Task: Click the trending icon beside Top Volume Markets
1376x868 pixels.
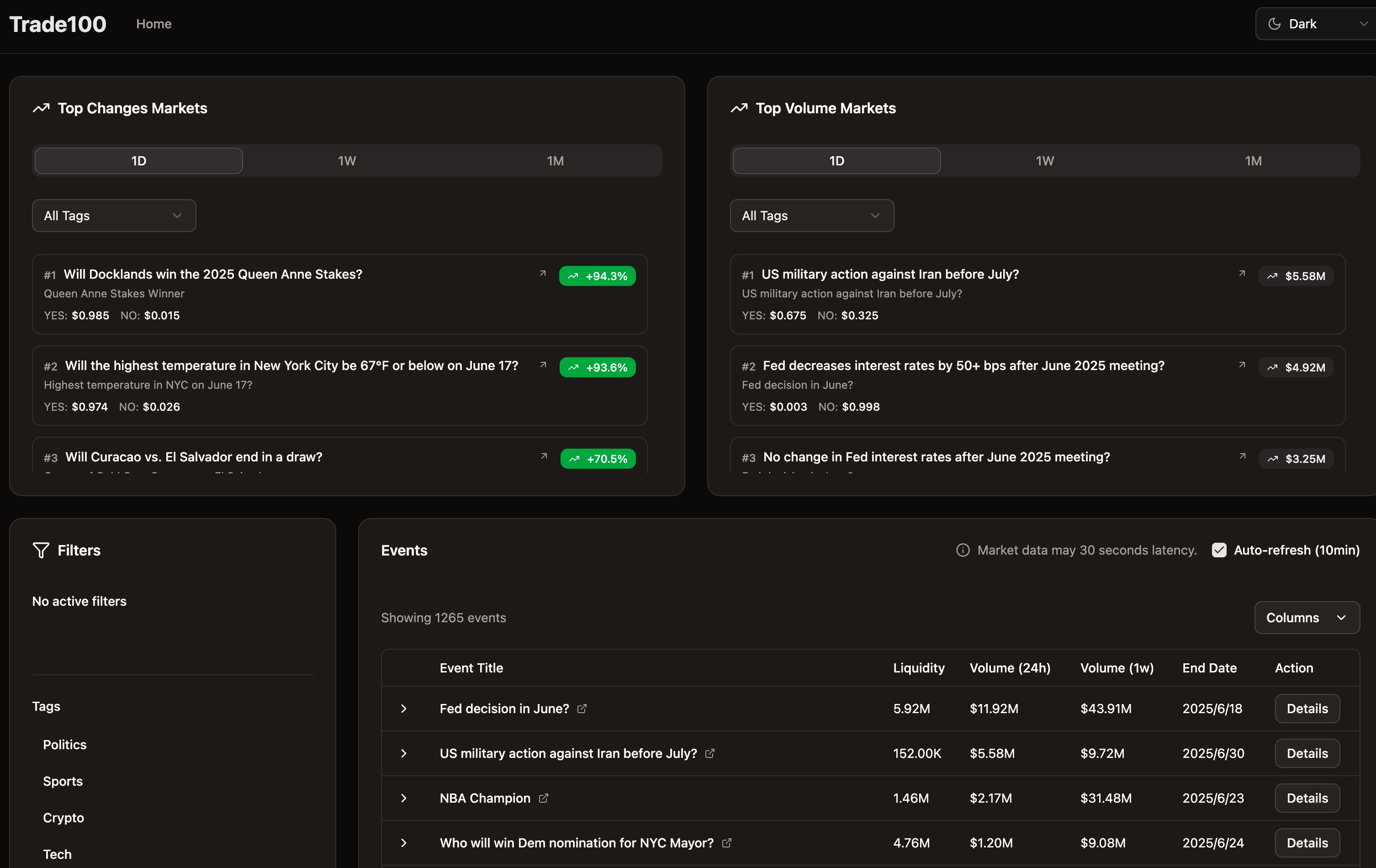Action: pos(739,107)
